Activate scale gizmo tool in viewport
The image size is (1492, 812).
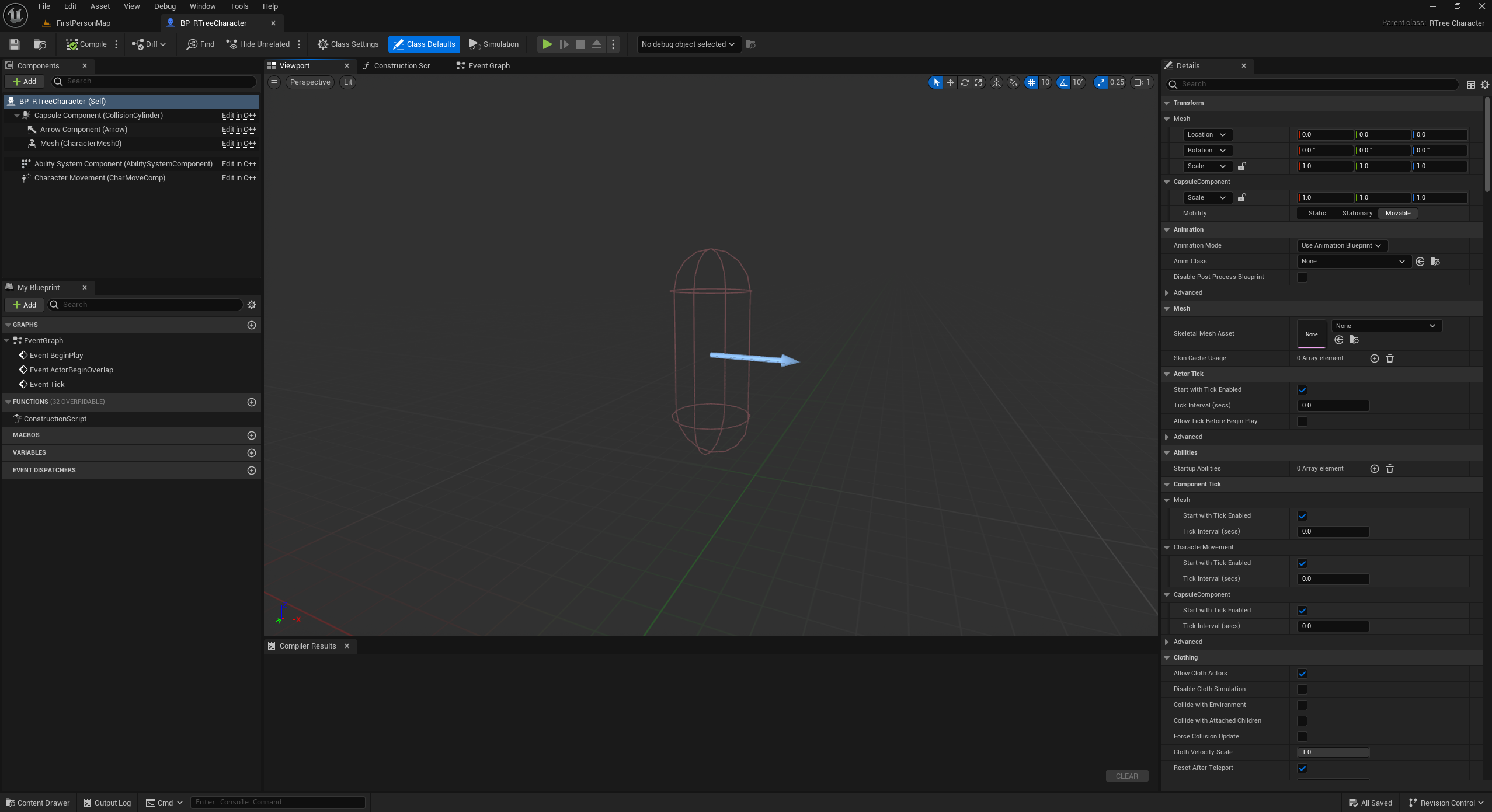[x=979, y=82]
